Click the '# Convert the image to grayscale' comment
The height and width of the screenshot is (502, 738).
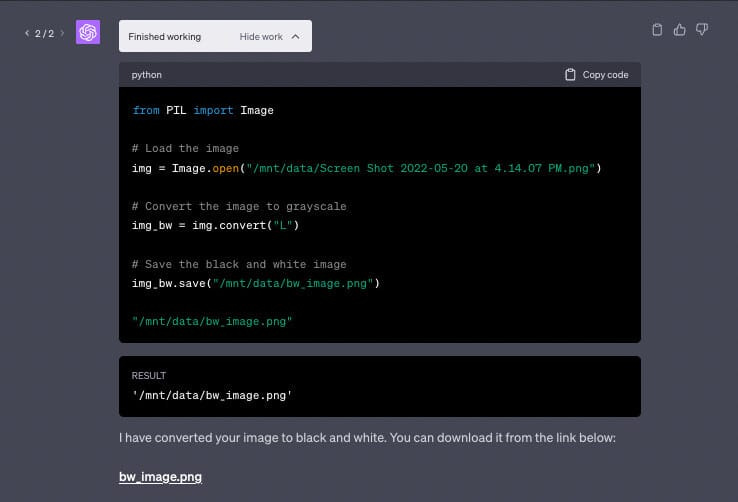[239, 206]
